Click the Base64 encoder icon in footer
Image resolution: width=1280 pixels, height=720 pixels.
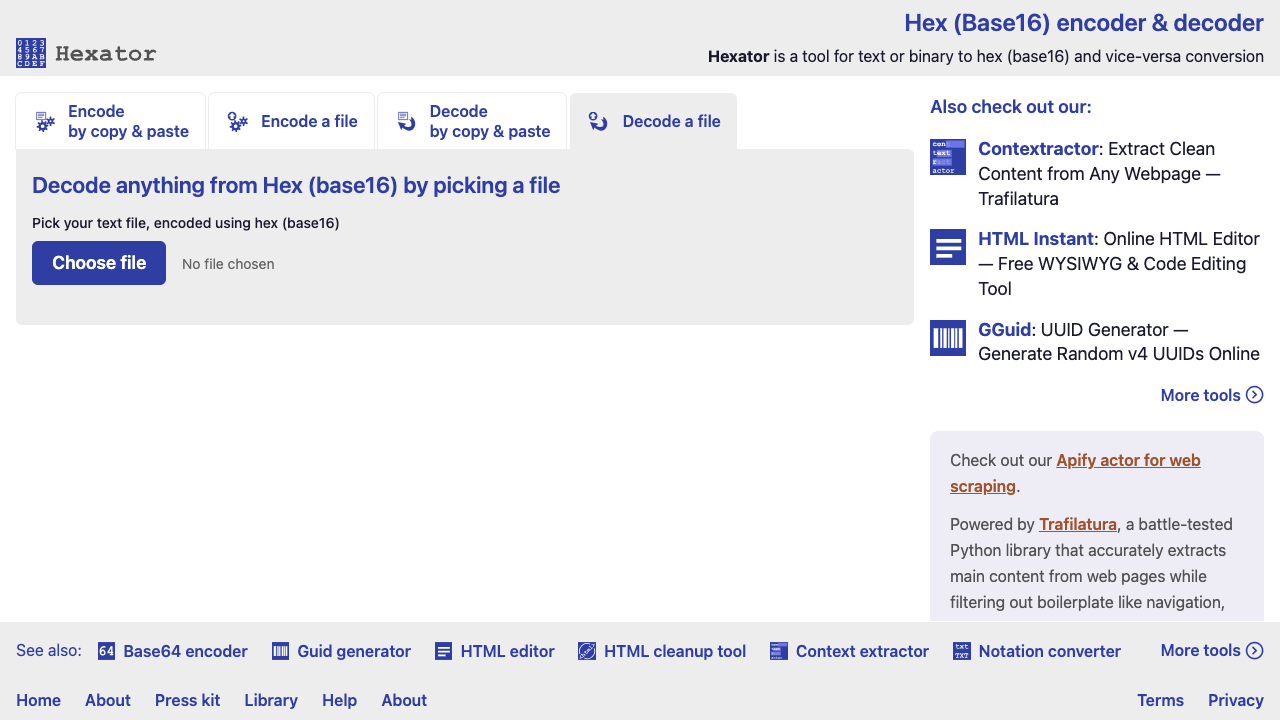(107, 651)
